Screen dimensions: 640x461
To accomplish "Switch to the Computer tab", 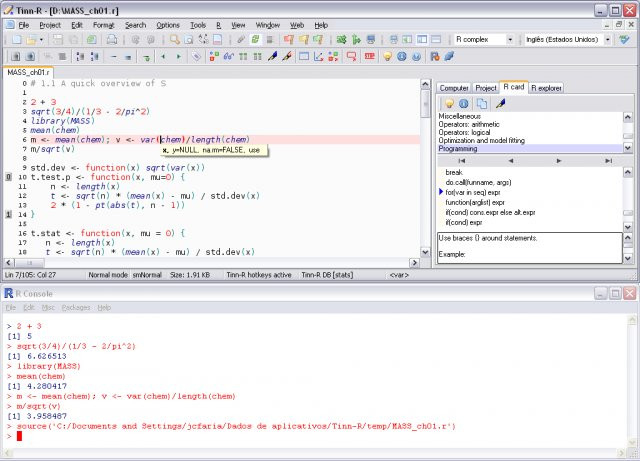I will [454, 88].
